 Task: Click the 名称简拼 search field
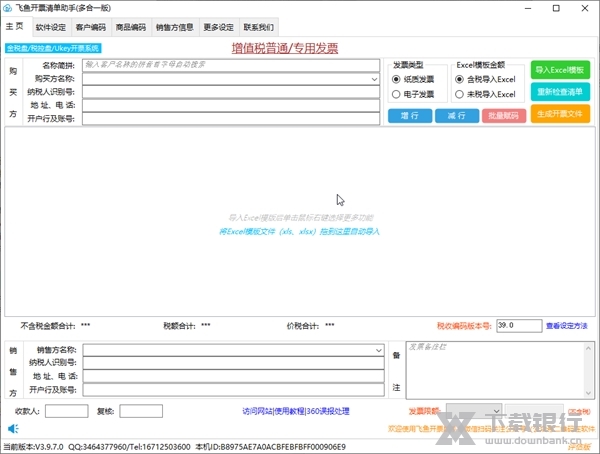click(x=231, y=65)
